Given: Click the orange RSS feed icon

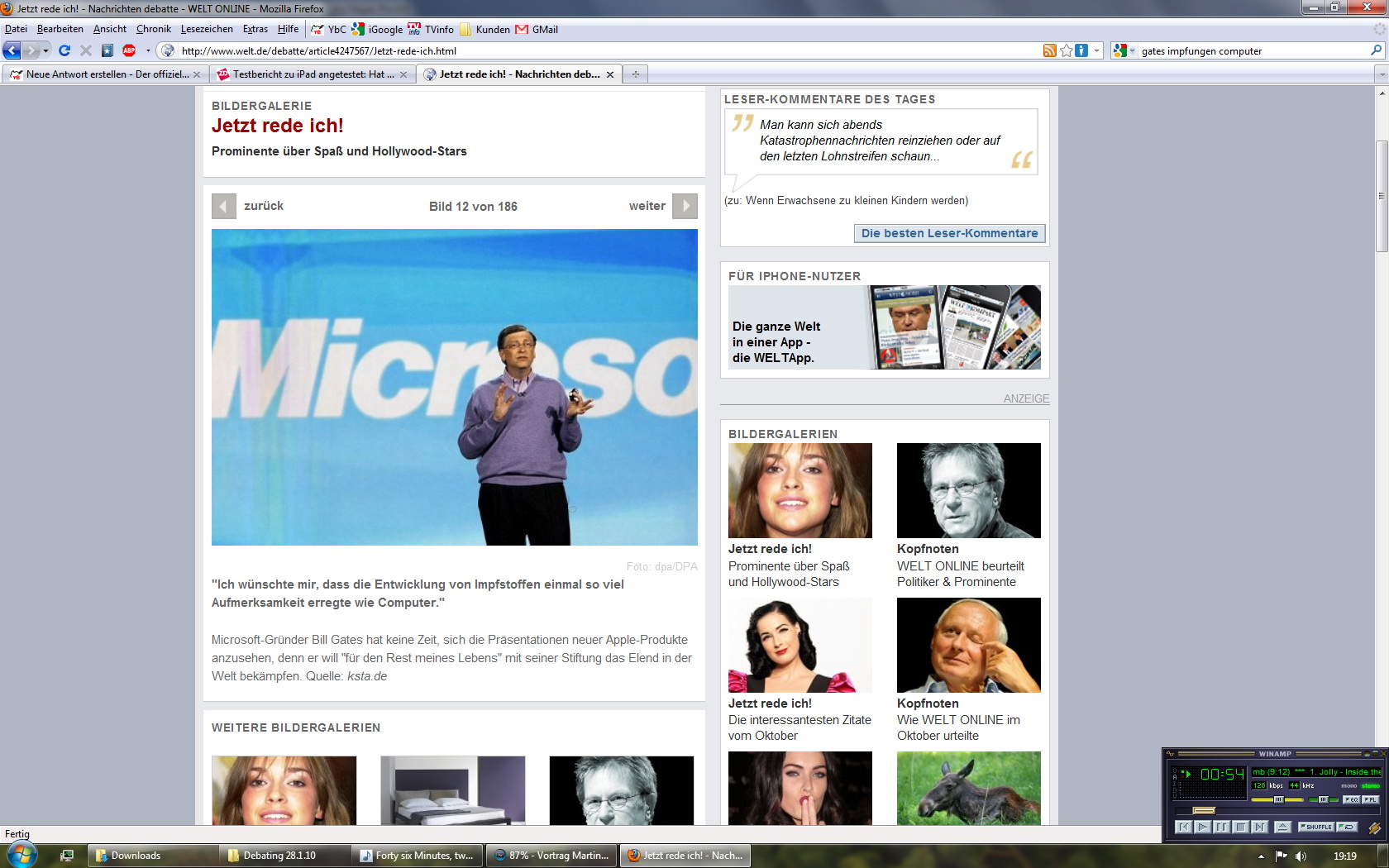Looking at the screenshot, I should pyautogui.click(x=1049, y=50).
